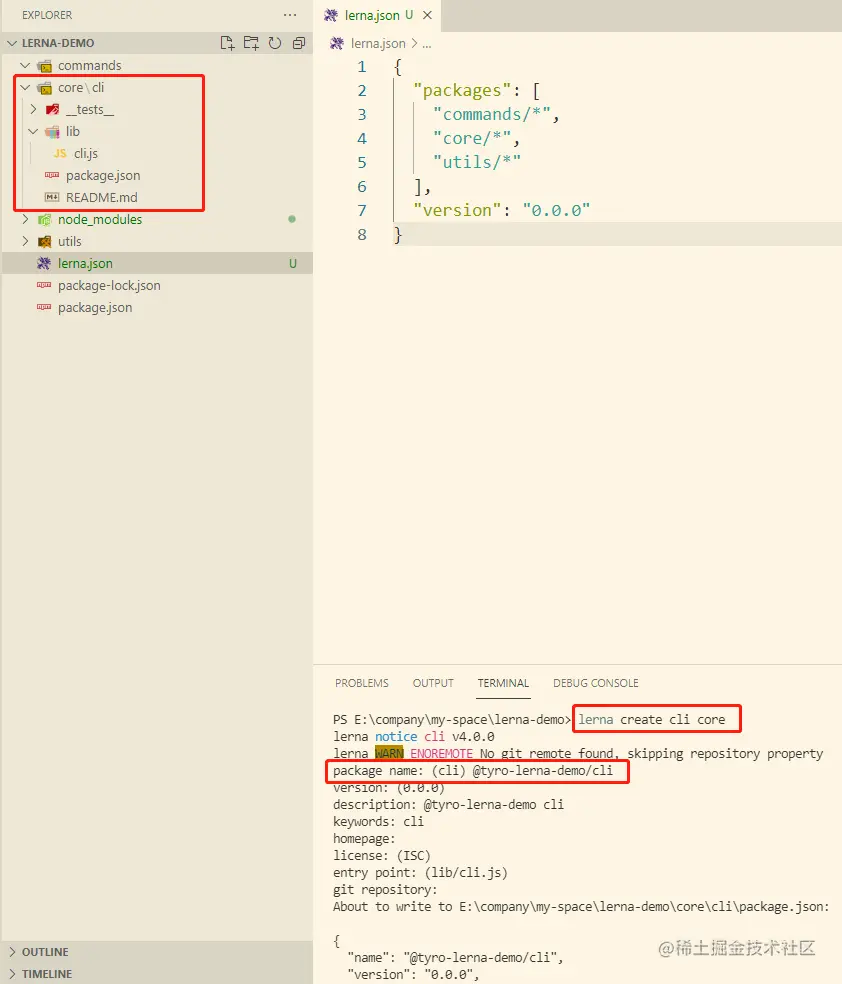This screenshot has height=984, width=842.
Task: Click the closing brace on line 8
Action: tap(397, 234)
